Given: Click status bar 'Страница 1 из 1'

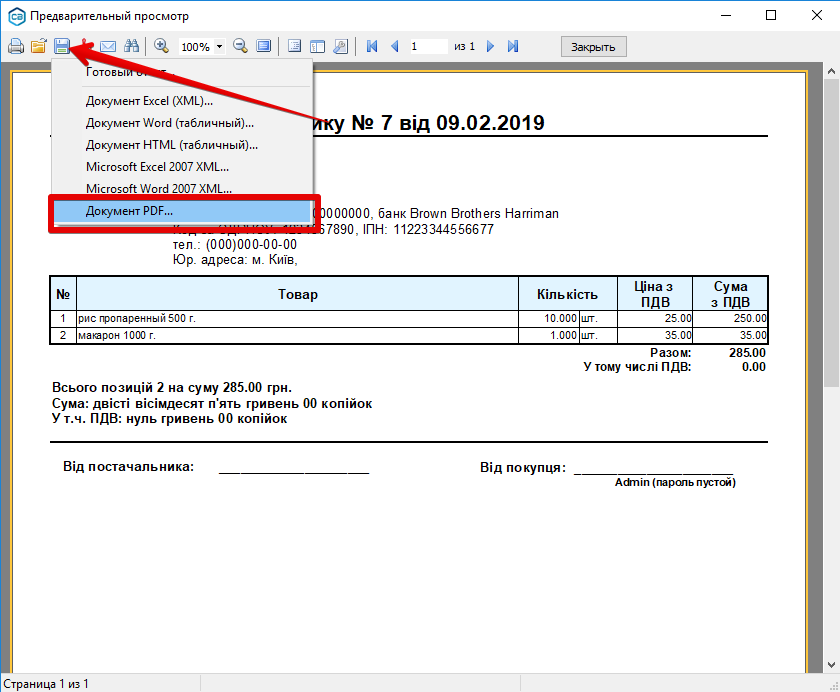Looking at the screenshot, I should (x=46, y=684).
